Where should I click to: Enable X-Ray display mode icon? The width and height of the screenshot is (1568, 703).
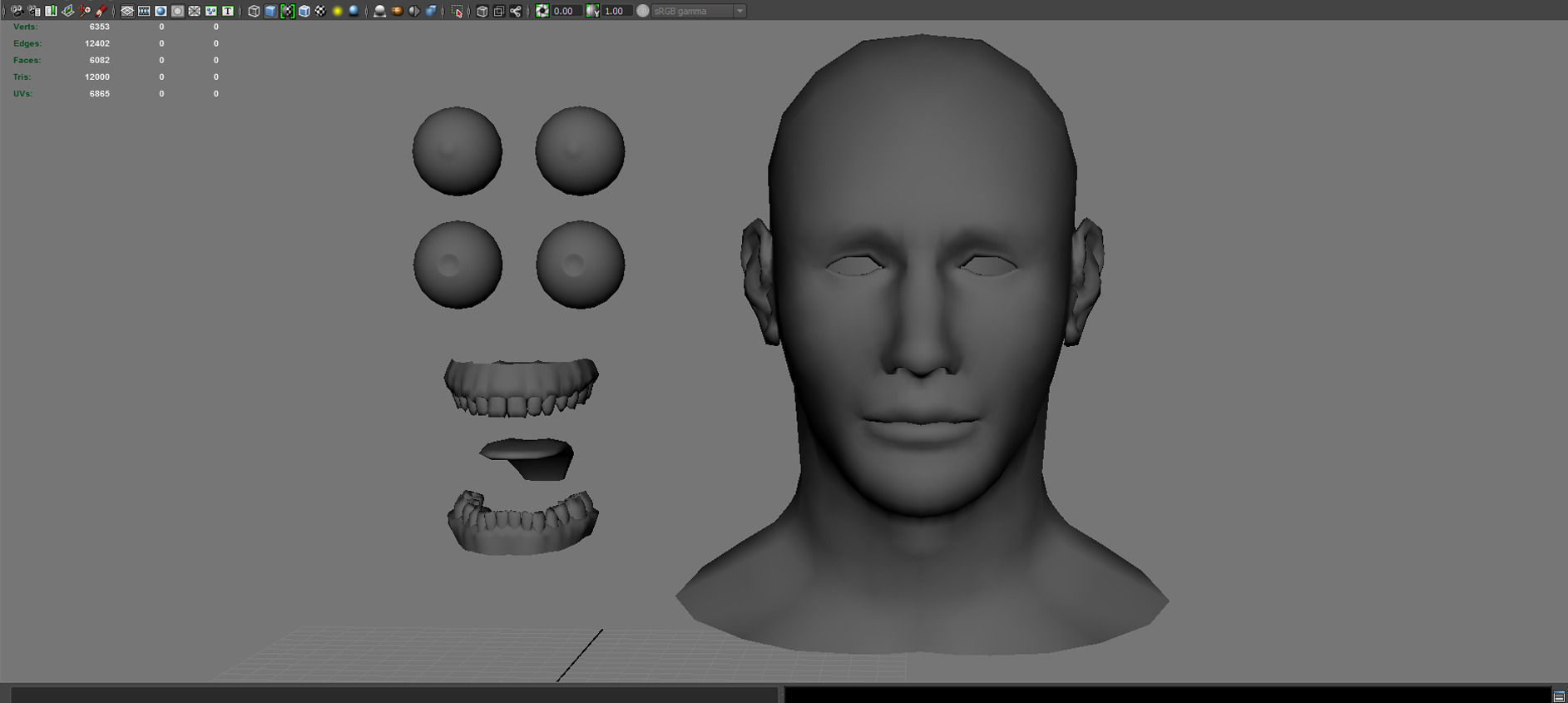[x=482, y=11]
